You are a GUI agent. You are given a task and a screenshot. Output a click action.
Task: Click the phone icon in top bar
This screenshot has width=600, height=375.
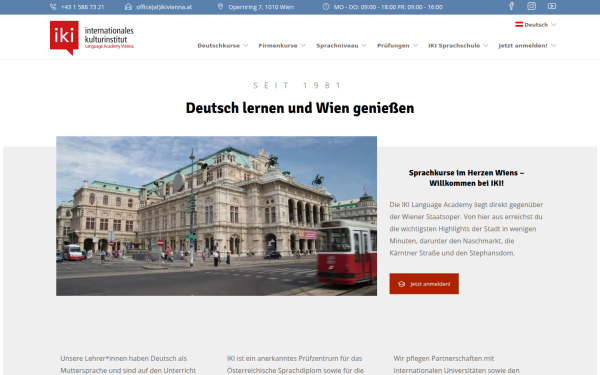pos(53,7)
